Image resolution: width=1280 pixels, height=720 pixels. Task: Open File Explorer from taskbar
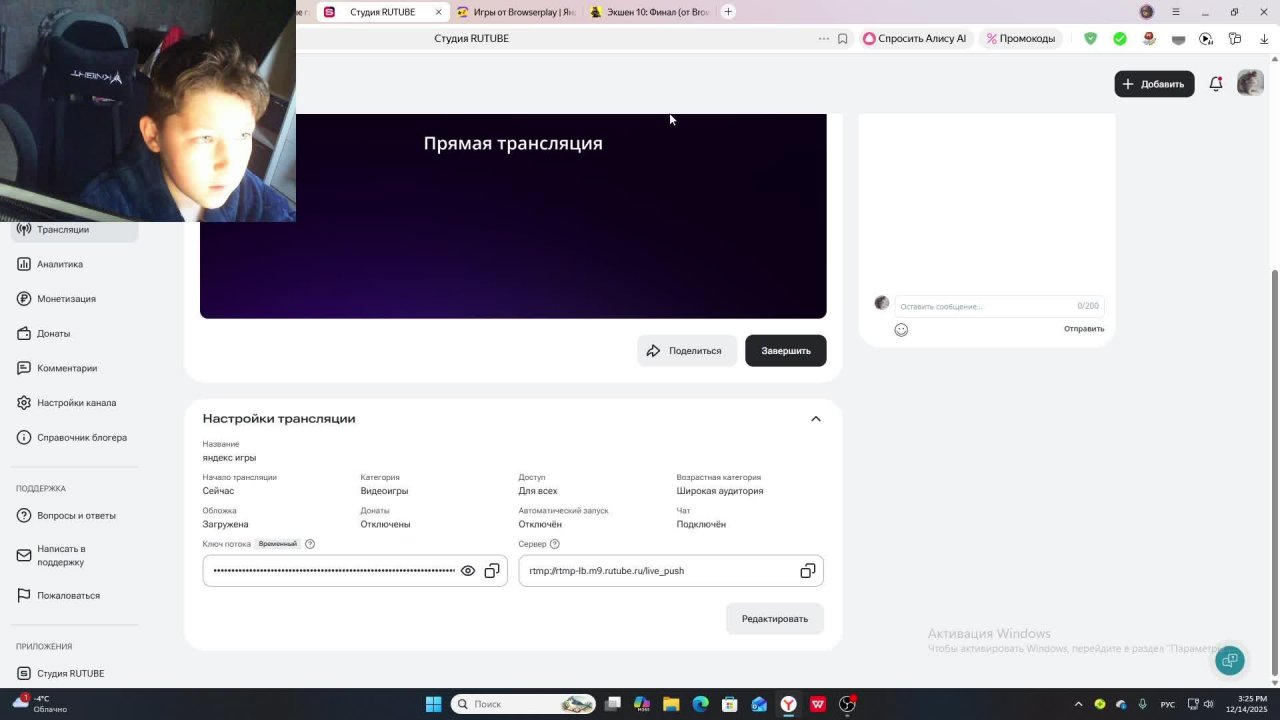click(671, 704)
